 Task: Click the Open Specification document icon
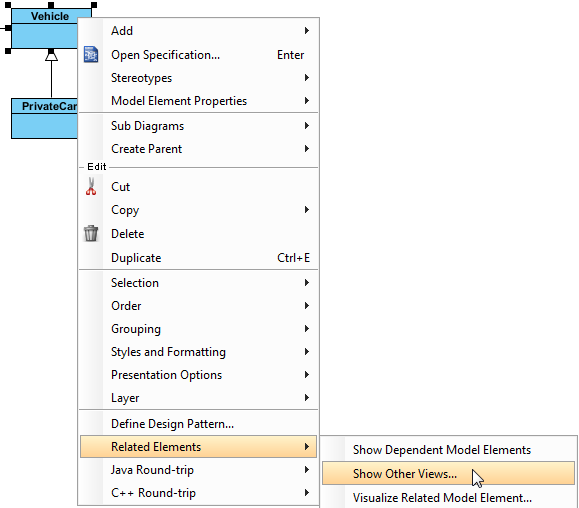(x=91, y=55)
